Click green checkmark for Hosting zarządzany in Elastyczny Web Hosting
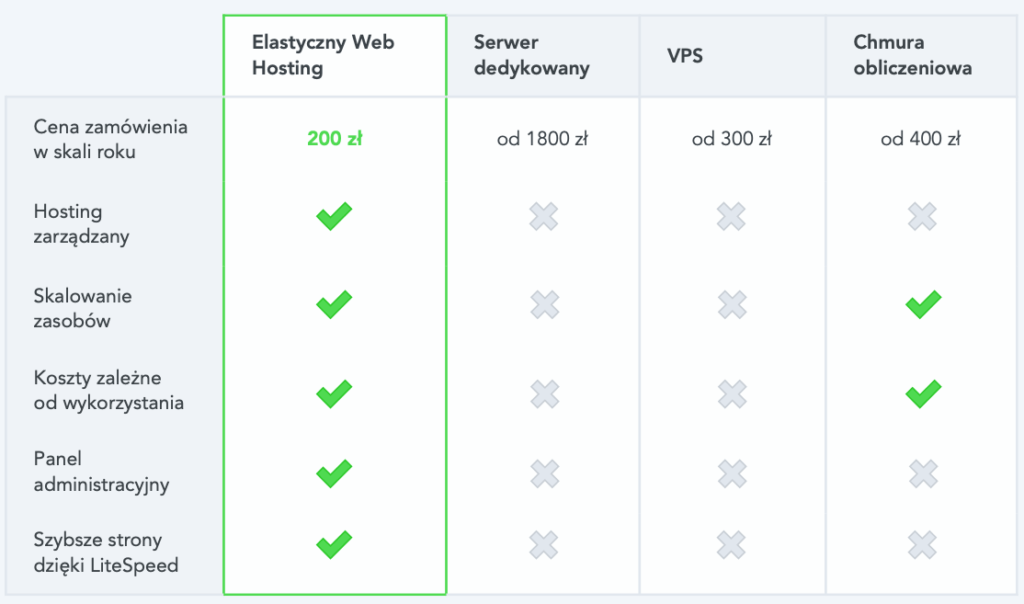This screenshot has width=1024, height=604. pyautogui.click(x=334, y=216)
